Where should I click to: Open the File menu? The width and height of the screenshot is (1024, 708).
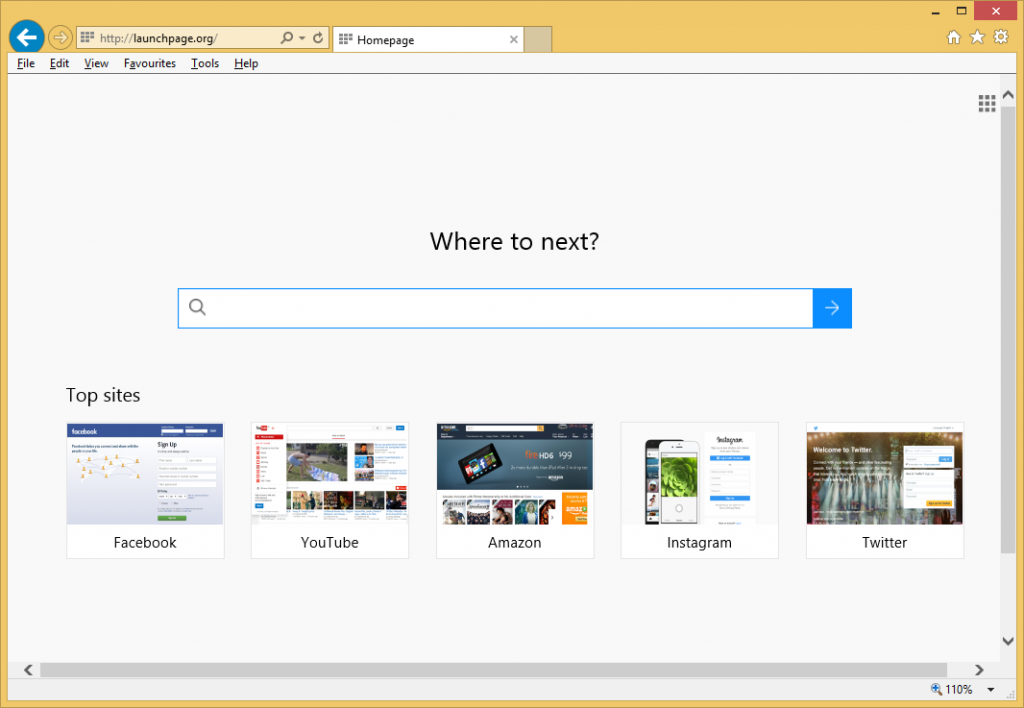[26, 63]
